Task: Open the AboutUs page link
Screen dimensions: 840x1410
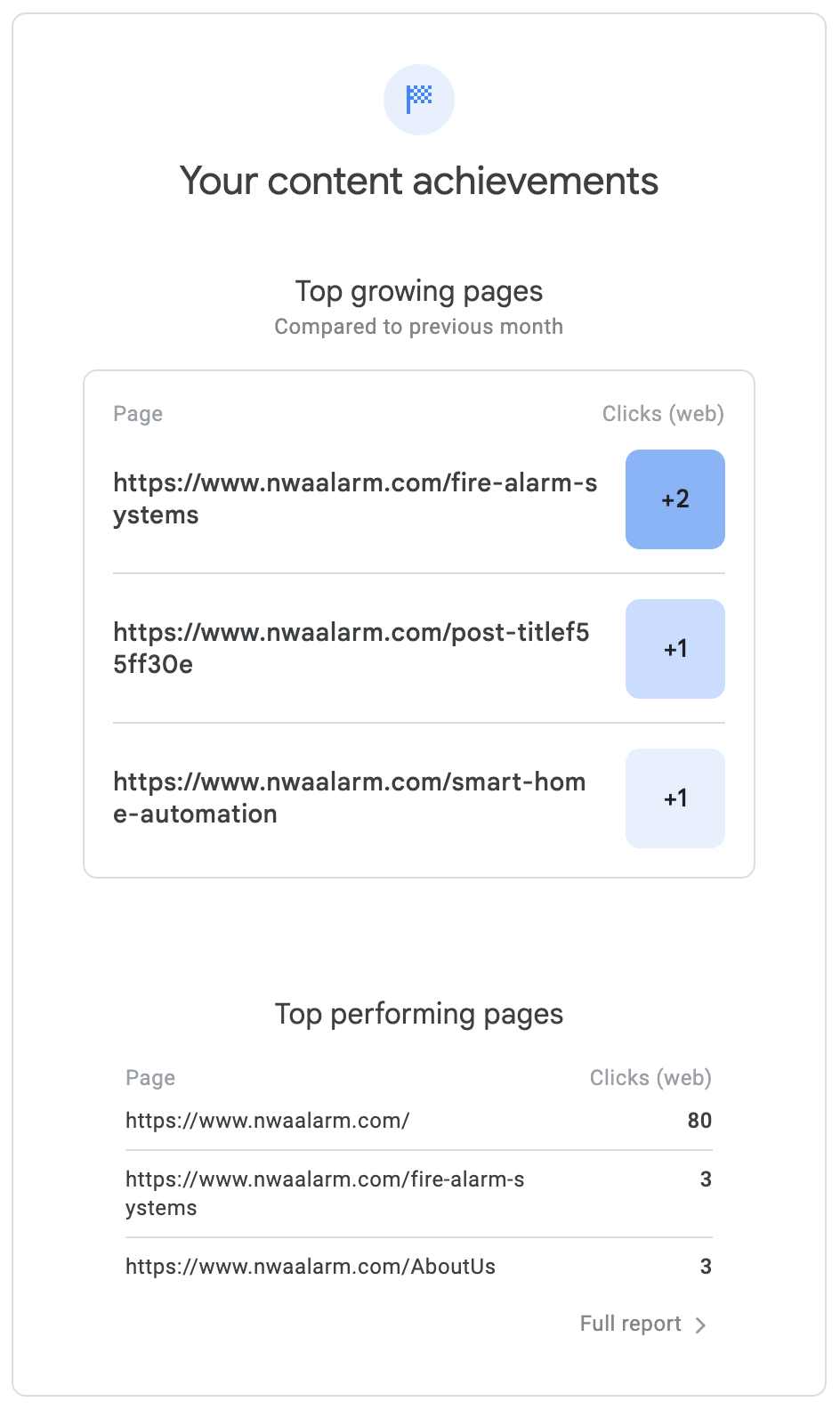Action: click(310, 1267)
